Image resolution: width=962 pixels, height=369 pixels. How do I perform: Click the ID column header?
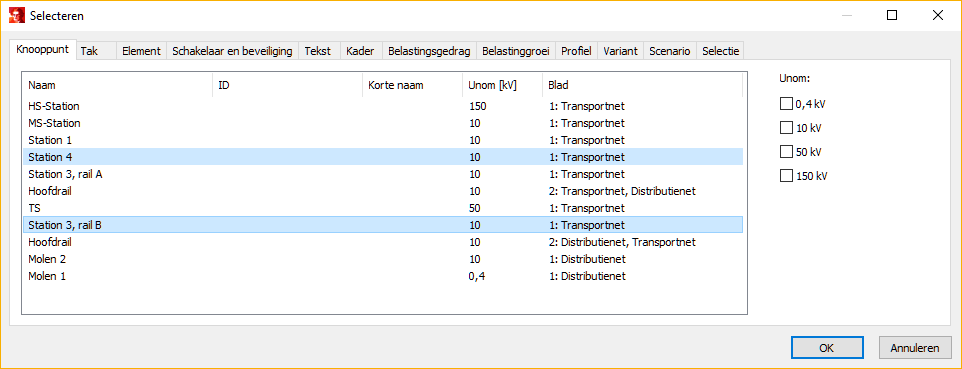coord(287,85)
